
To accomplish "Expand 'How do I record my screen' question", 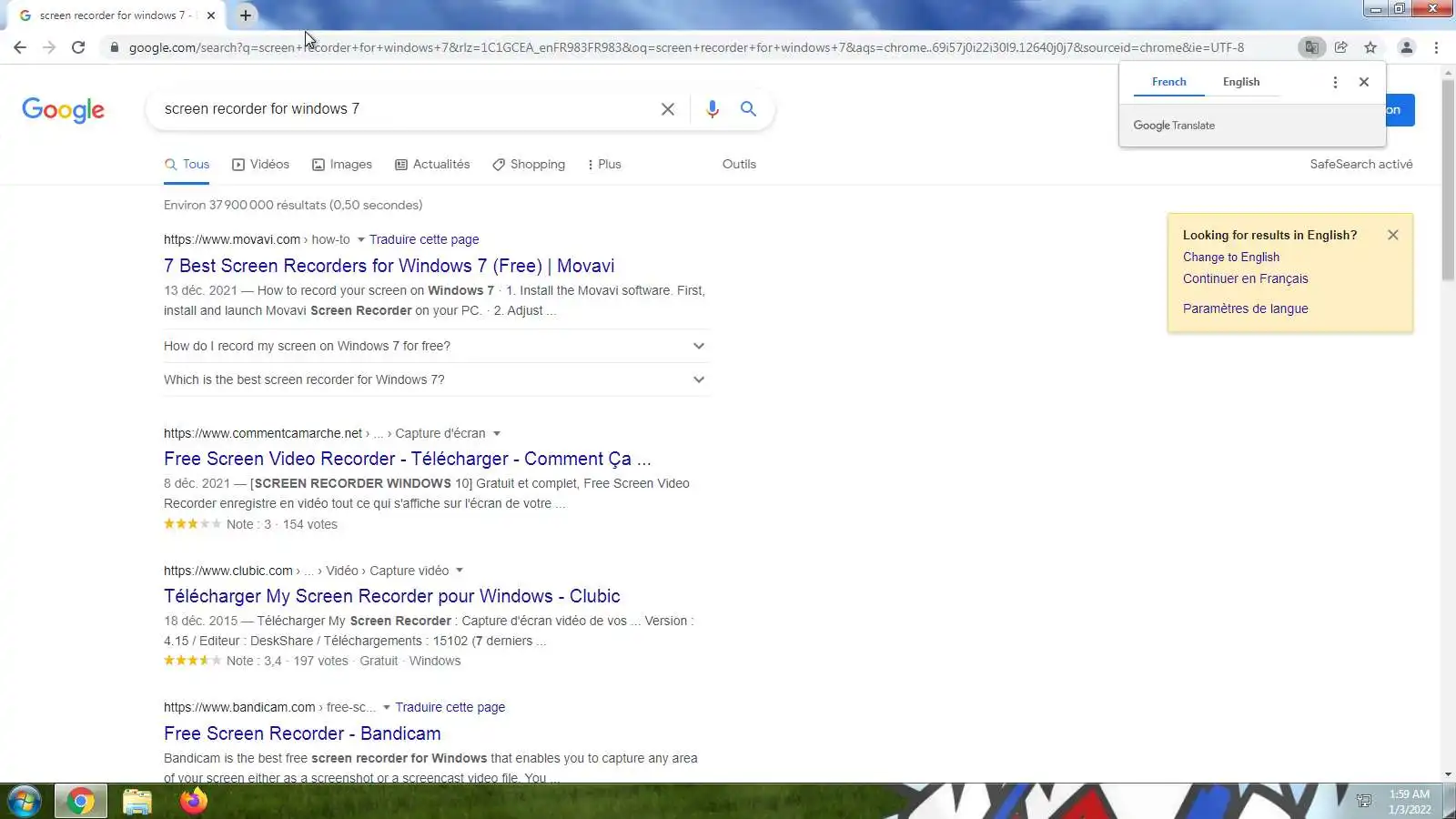I will tap(436, 346).
